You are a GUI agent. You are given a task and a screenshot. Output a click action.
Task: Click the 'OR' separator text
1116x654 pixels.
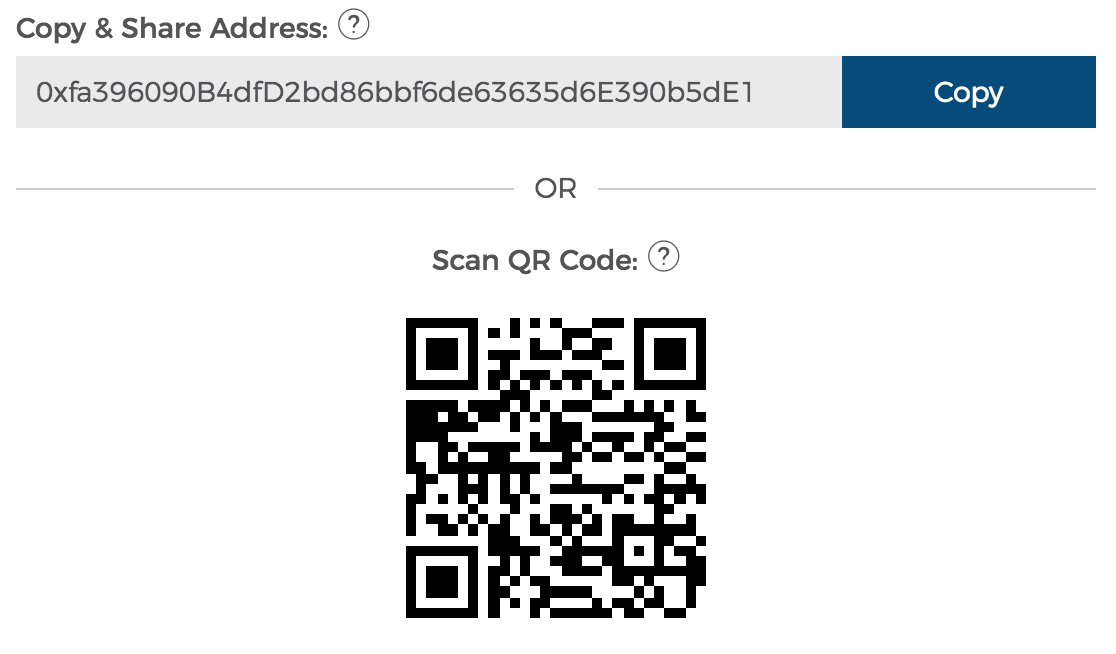click(x=556, y=189)
